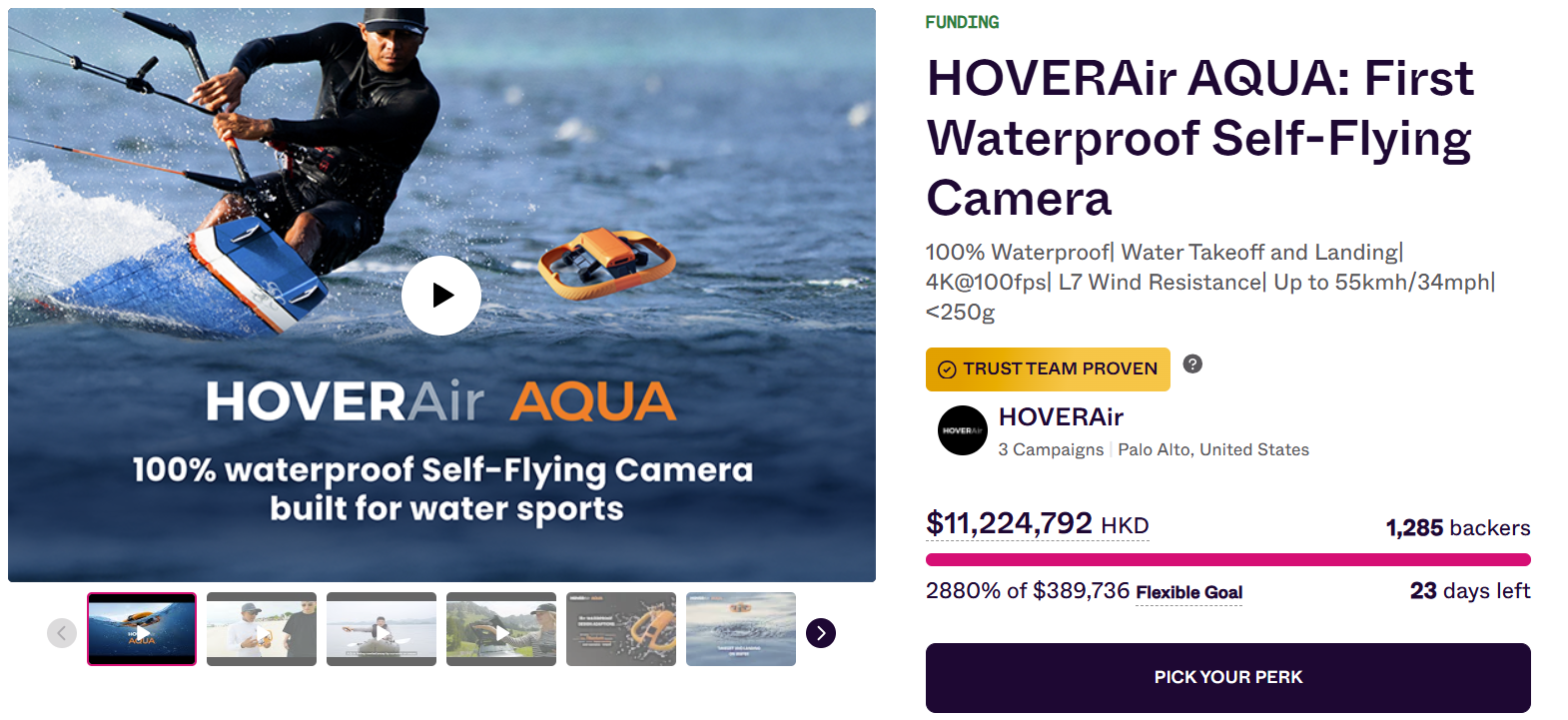The image size is (1568, 720).
Task: Click the pink funding progress bar
Action: [x=1228, y=559]
